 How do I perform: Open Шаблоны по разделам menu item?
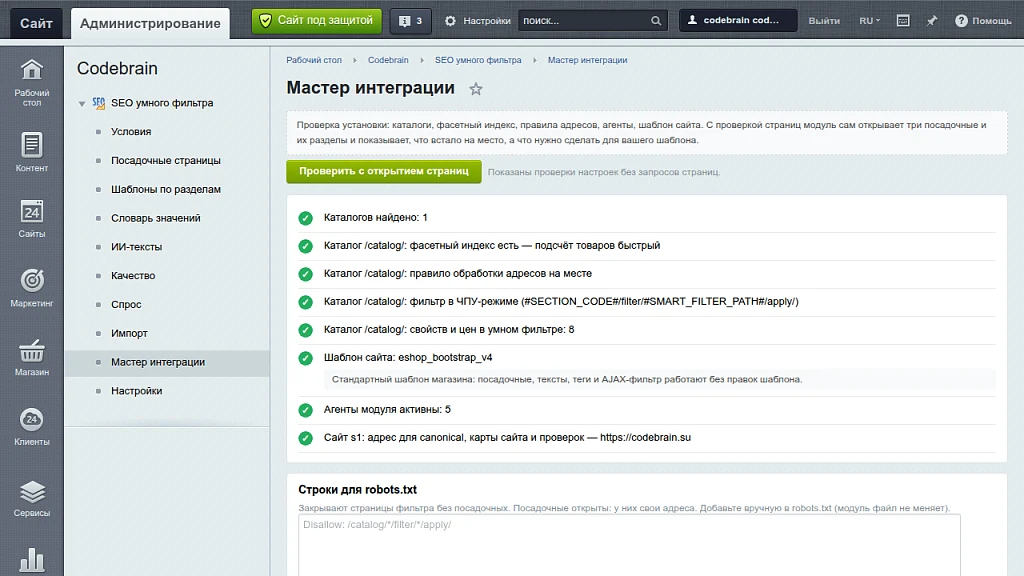tap(166, 189)
